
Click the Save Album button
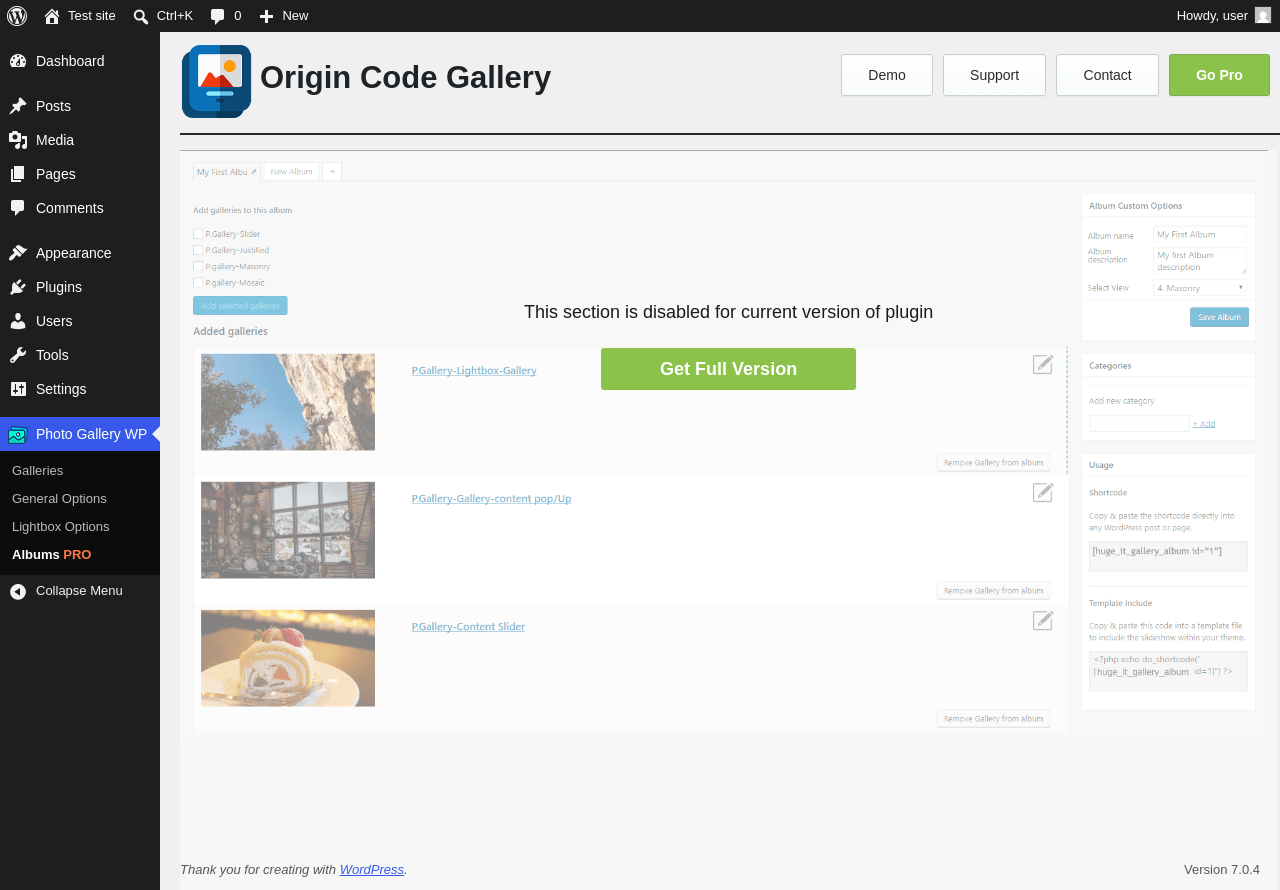pos(1219,317)
